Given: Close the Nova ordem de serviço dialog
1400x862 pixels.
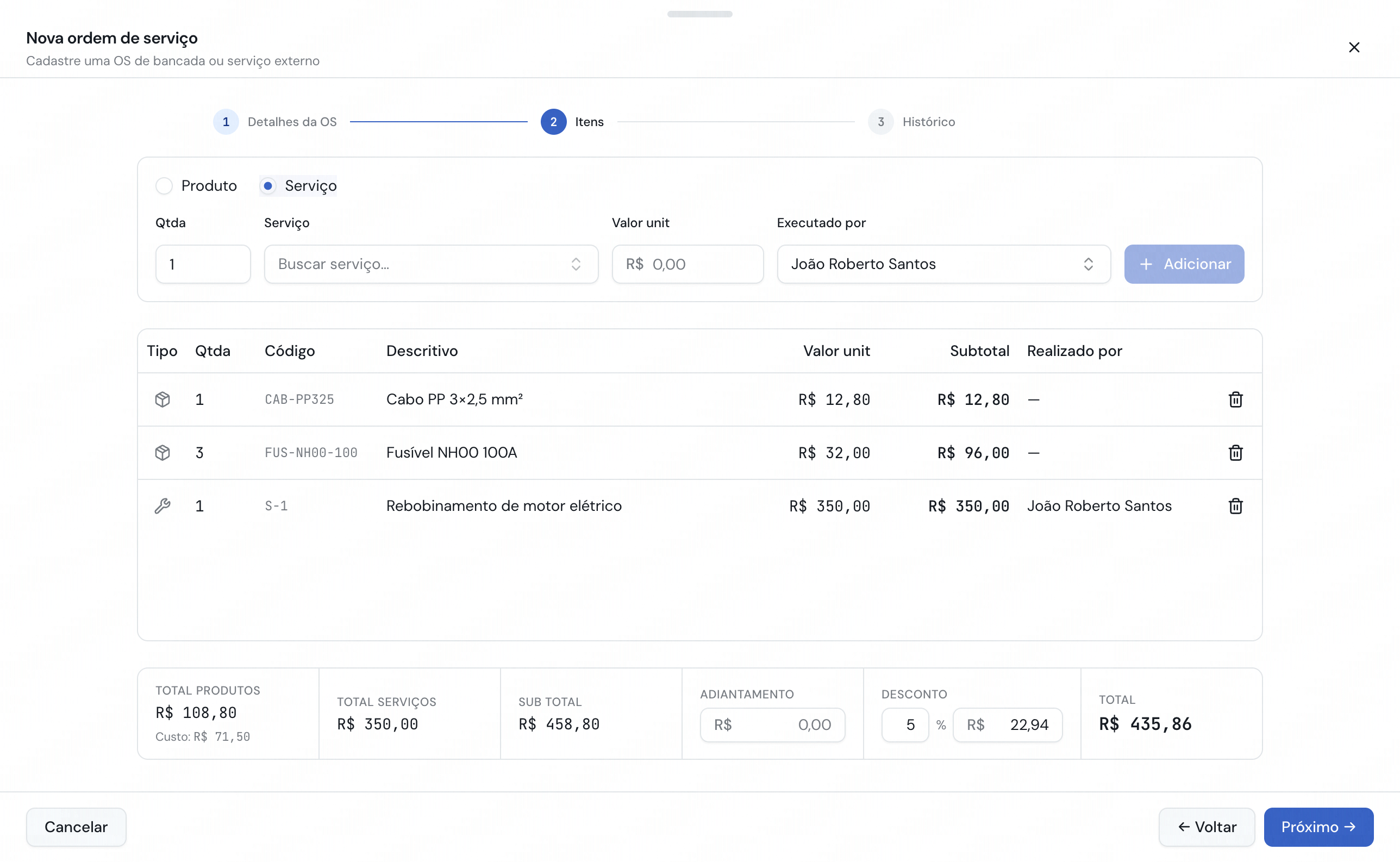Looking at the screenshot, I should click(x=1354, y=47).
